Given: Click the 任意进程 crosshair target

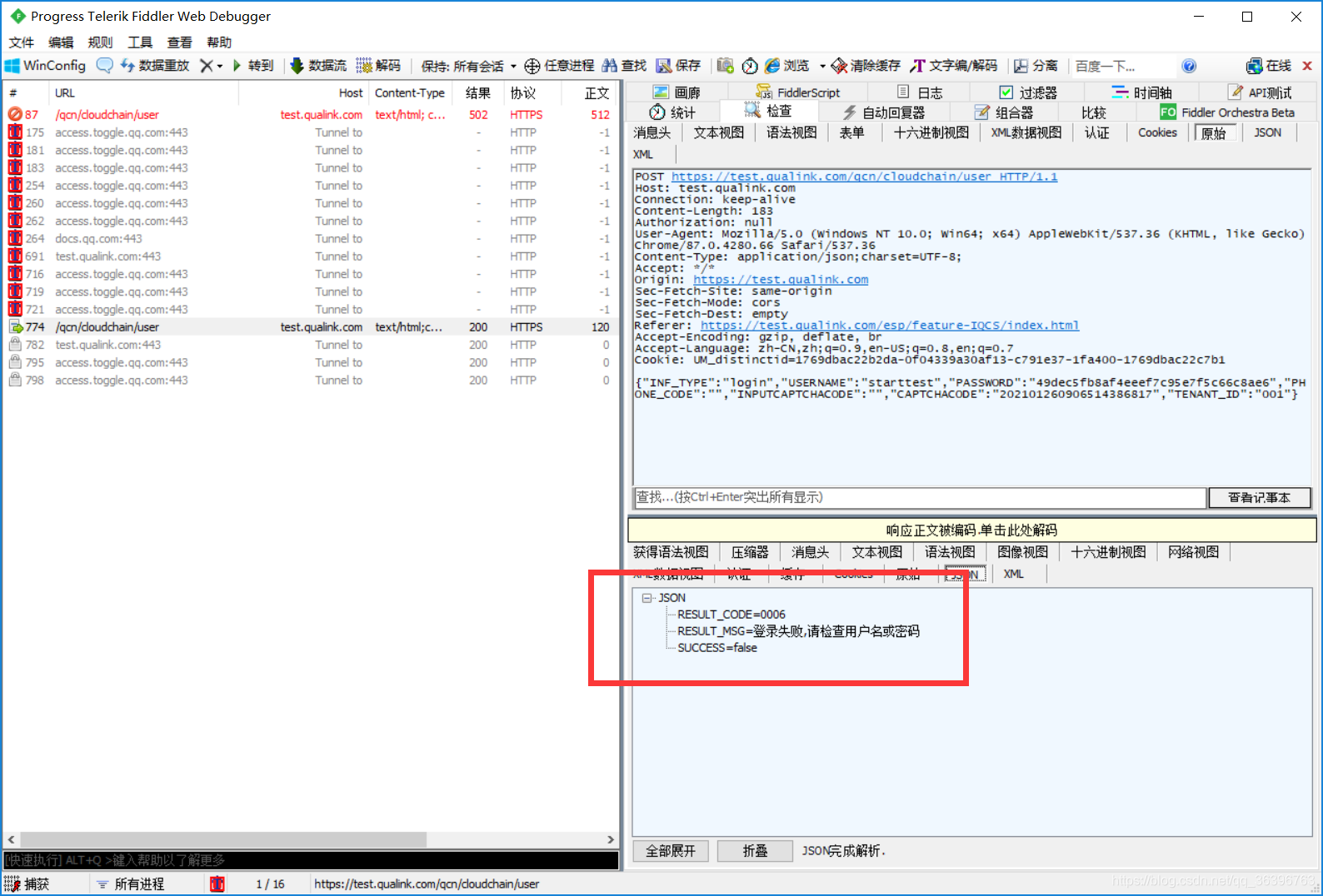Looking at the screenshot, I should (x=559, y=66).
